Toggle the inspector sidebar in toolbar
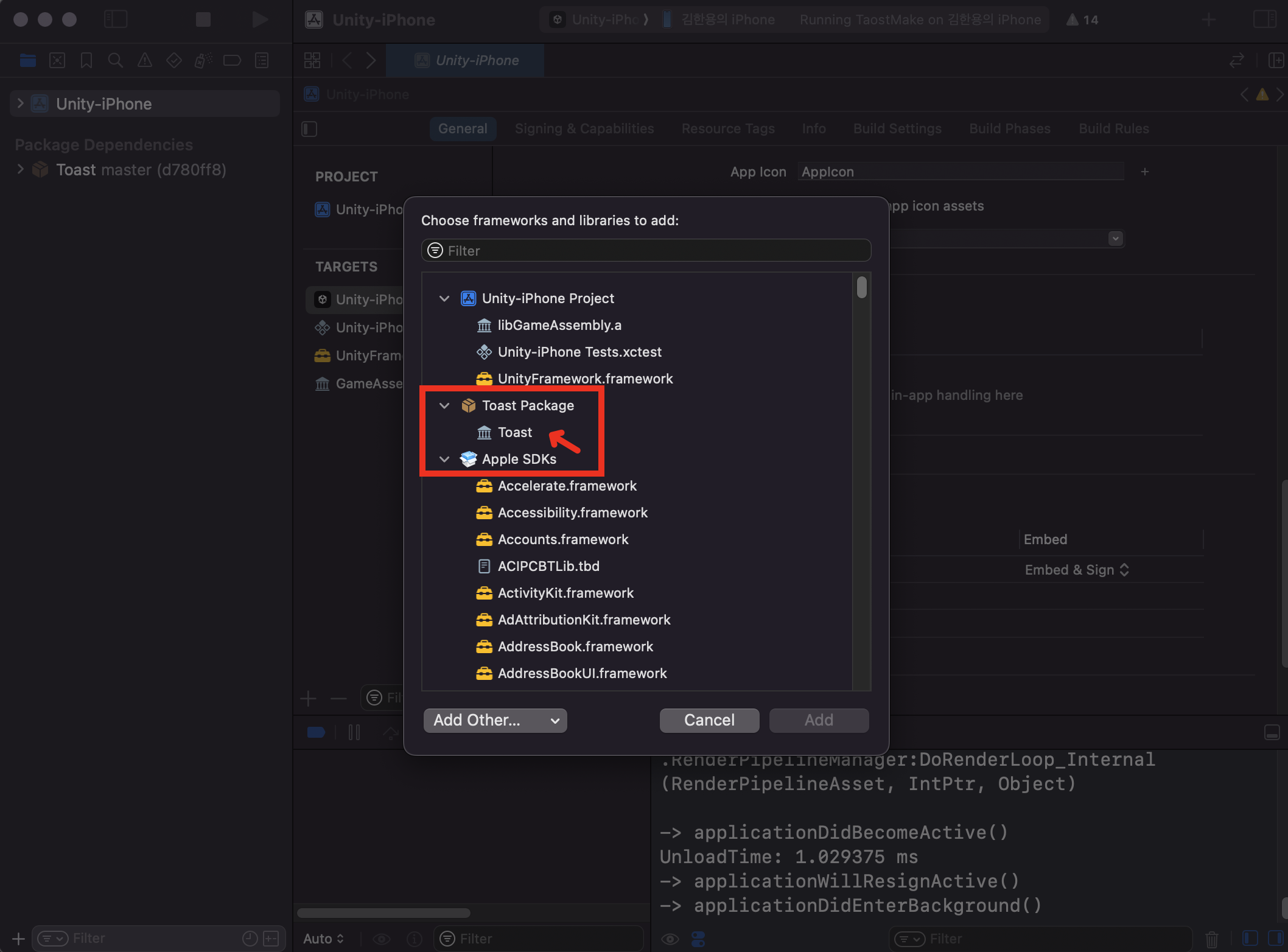Screen dimensions: 1288x952 (x=1265, y=19)
